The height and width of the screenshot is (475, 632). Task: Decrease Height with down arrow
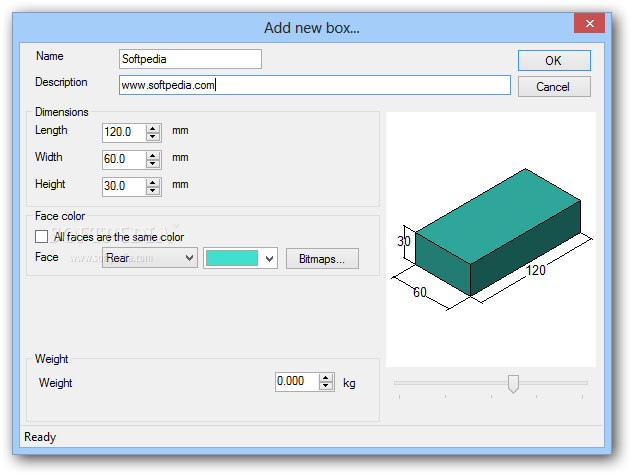[x=153, y=190]
